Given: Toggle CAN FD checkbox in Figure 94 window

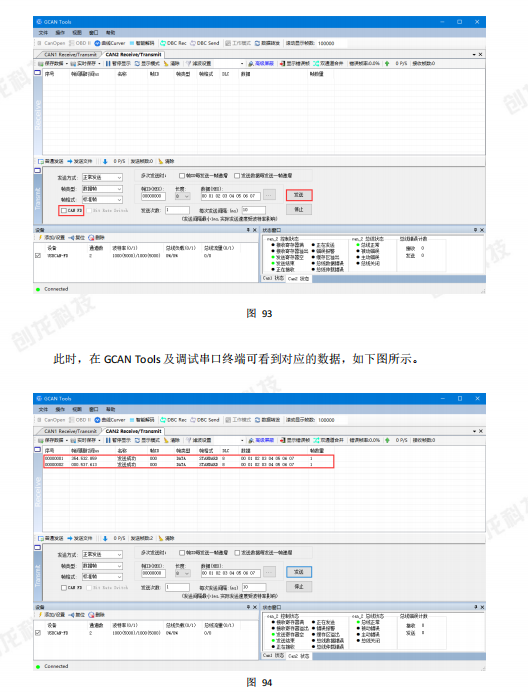Looking at the screenshot, I should coord(64,587).
